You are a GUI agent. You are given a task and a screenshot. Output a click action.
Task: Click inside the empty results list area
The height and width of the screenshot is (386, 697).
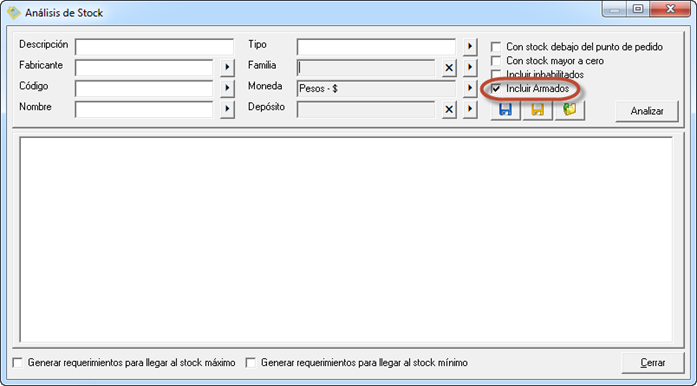tap(346, 240)
